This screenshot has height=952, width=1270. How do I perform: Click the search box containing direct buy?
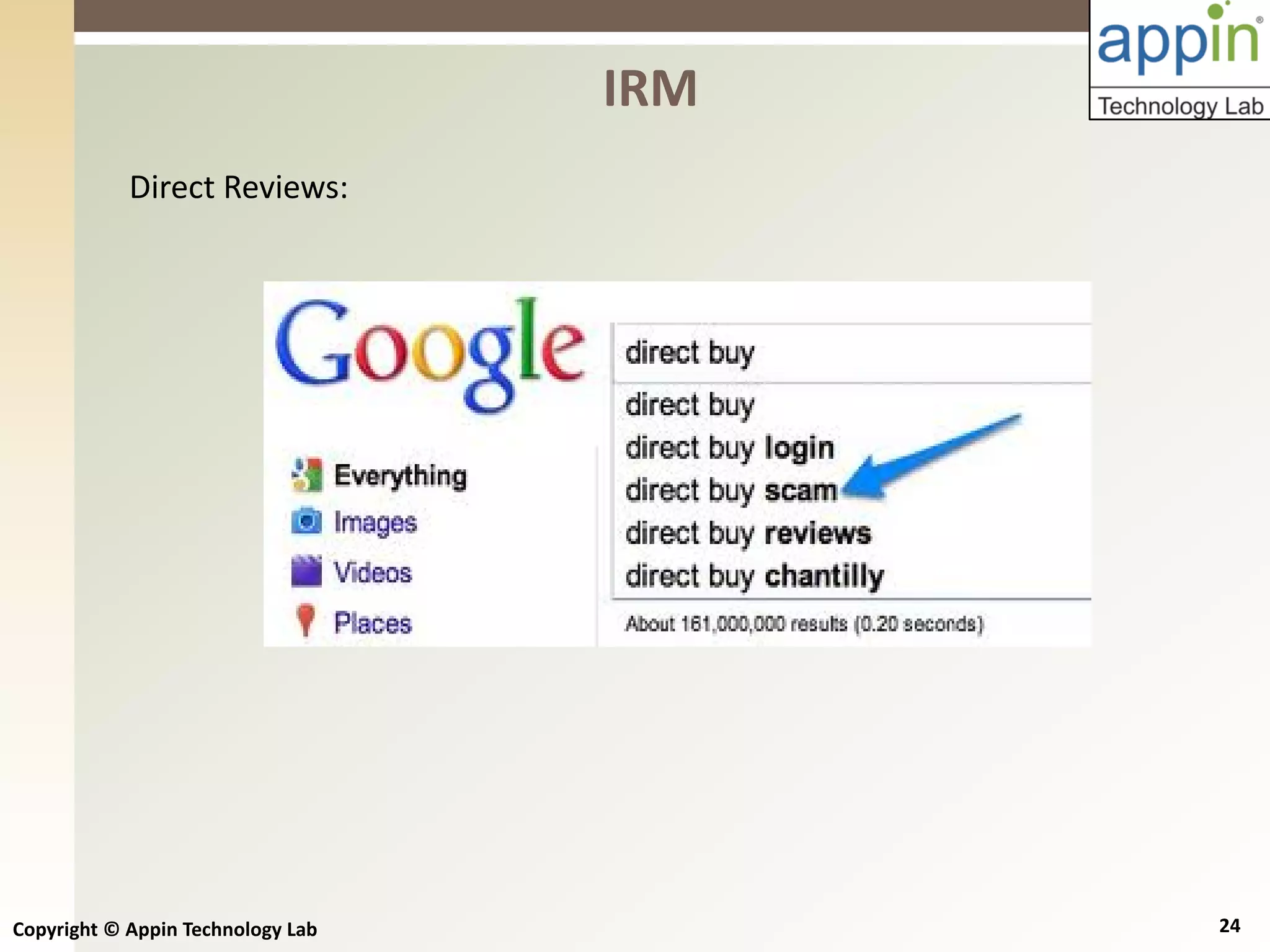pos(851,353)
